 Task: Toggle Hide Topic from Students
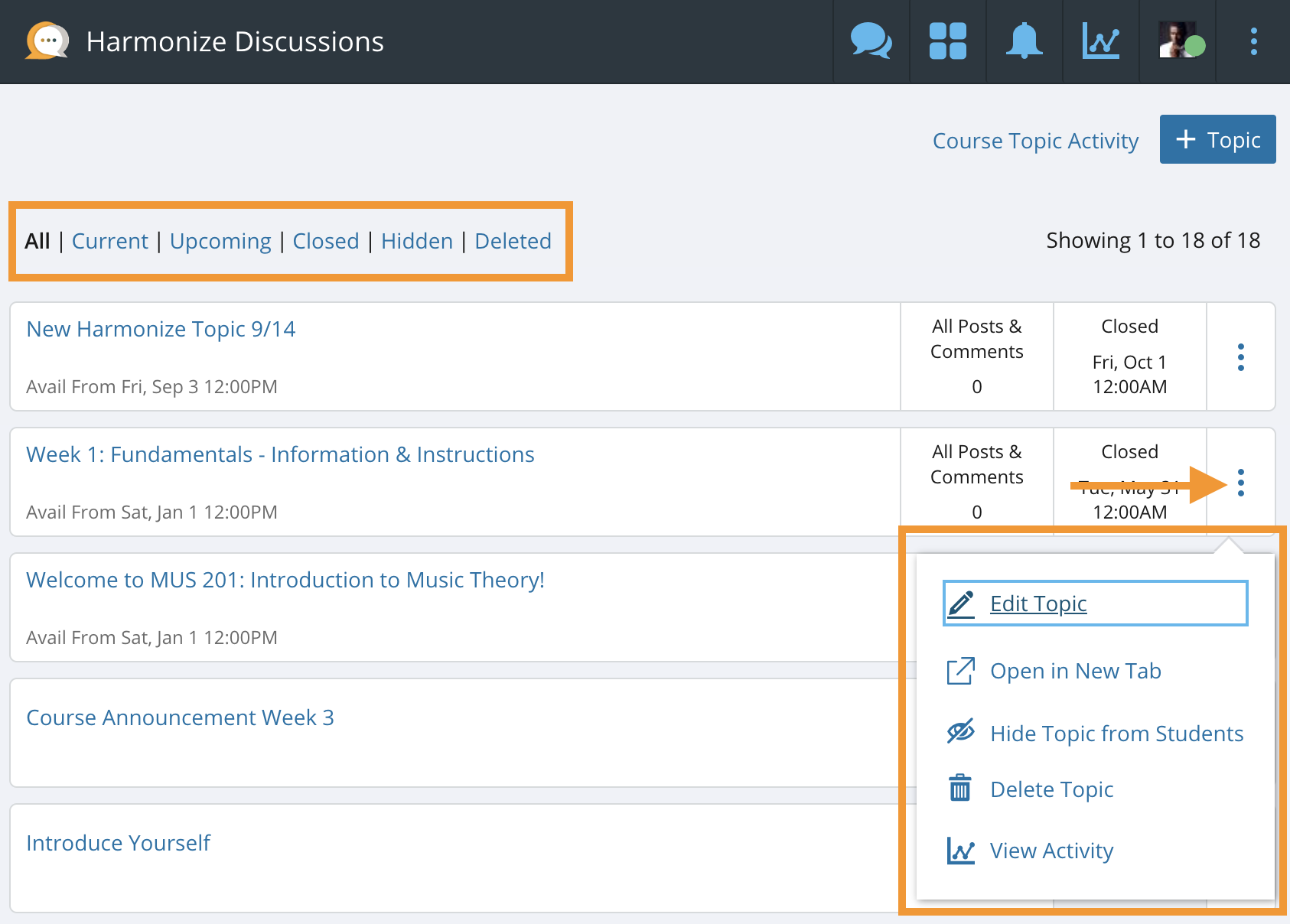coord(1116,734)
